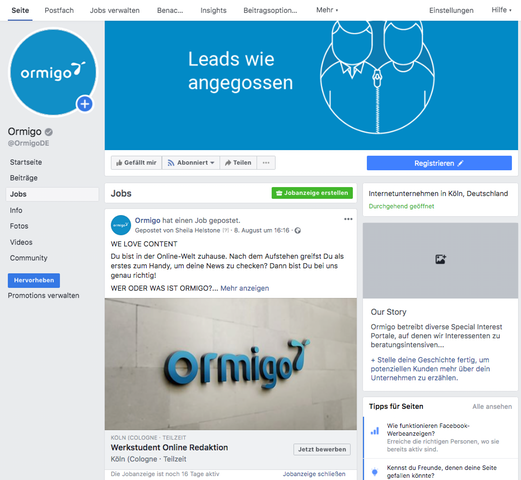Click the Ormigo avatar in the job post
The image size is (521, 480).
(x=121, y=225)
